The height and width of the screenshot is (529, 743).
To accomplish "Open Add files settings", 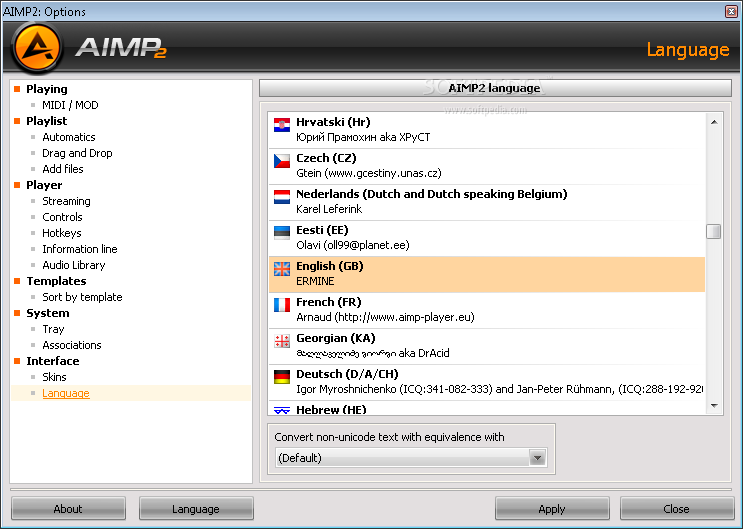I will 63,169.
